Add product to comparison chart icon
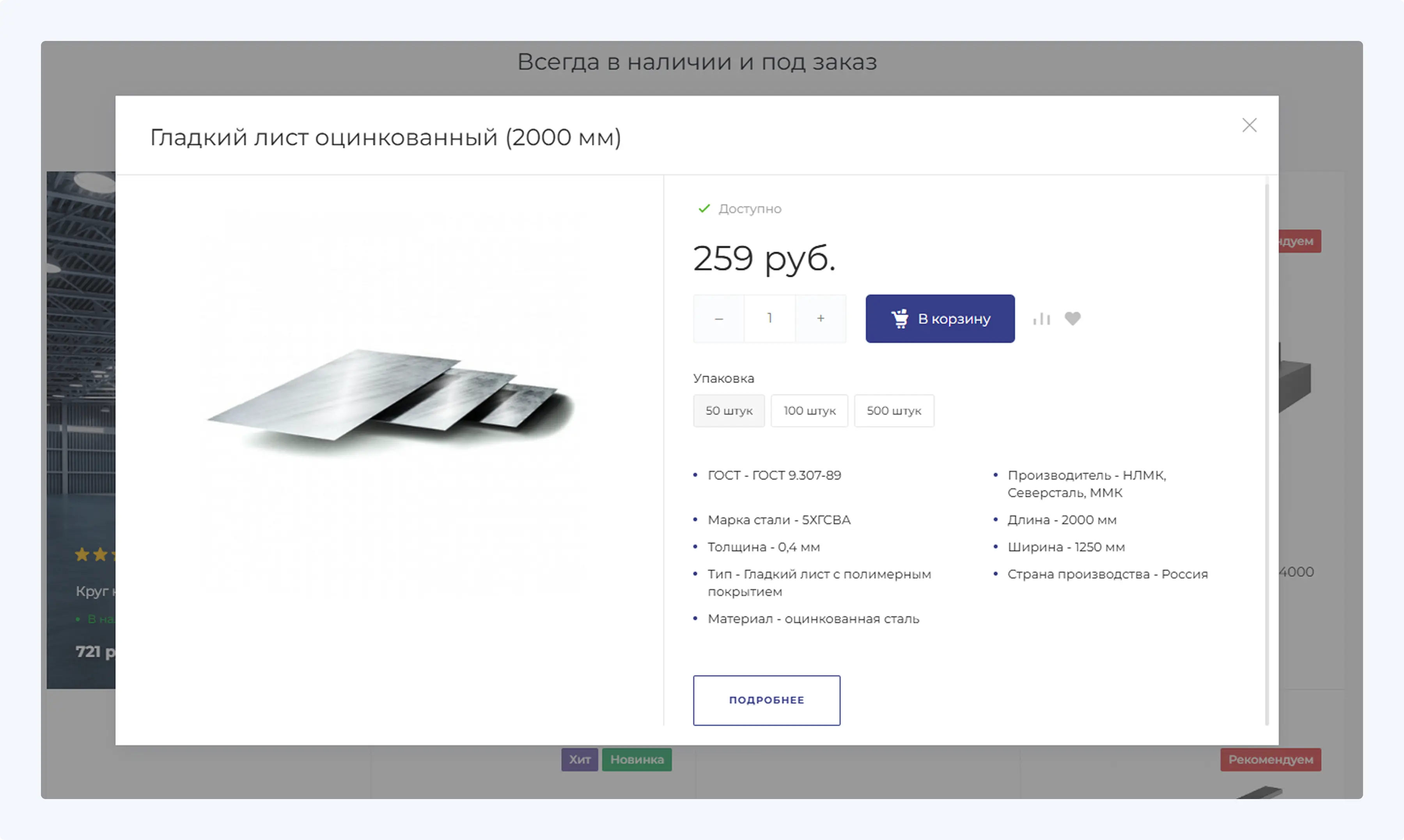Screen dimensions: 1404x840 [1041, 319]
